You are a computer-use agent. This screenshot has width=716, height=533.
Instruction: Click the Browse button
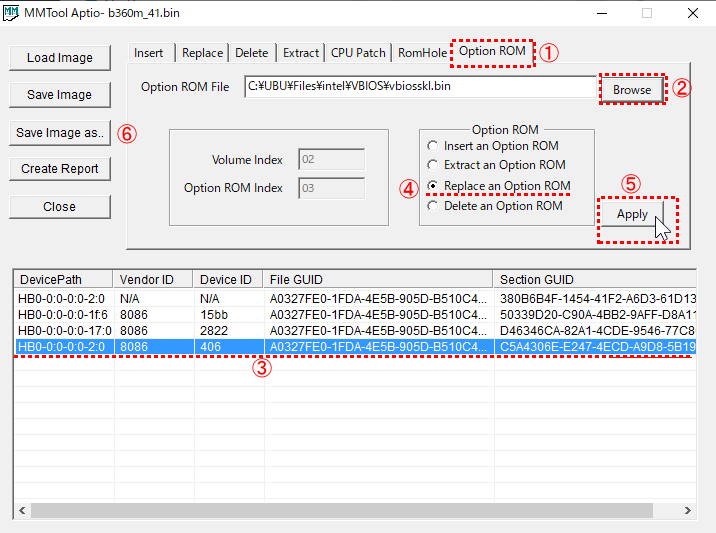(632, 90)
